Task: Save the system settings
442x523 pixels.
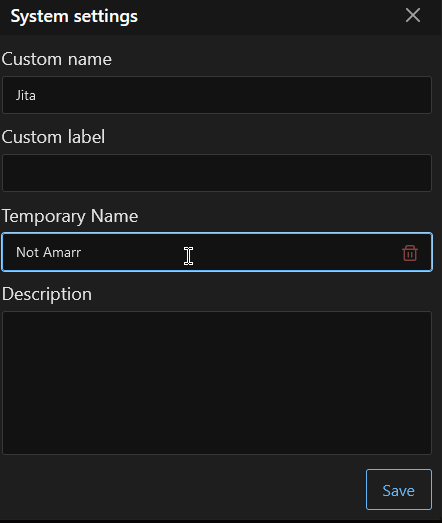Action: (399, 490)
